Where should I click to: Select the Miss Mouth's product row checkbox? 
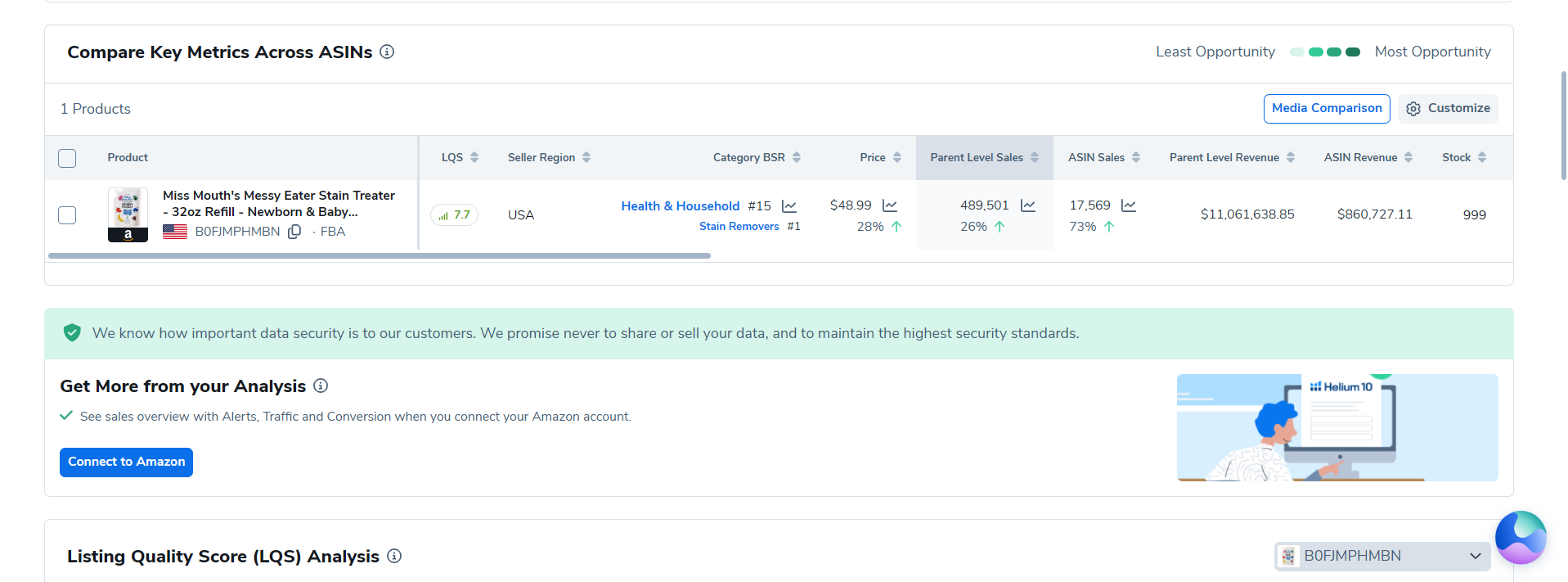coord(67,215)
